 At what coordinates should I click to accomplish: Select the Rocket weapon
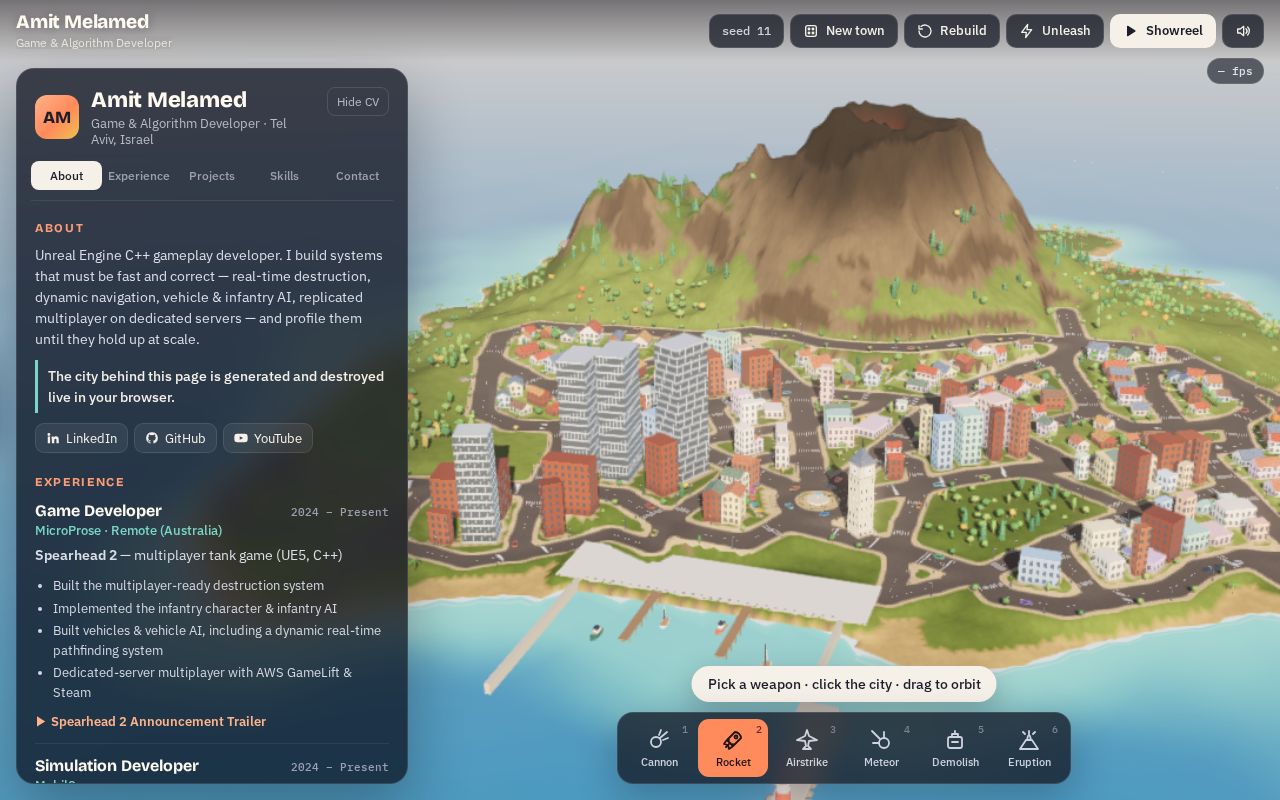(x=733, y=748)
